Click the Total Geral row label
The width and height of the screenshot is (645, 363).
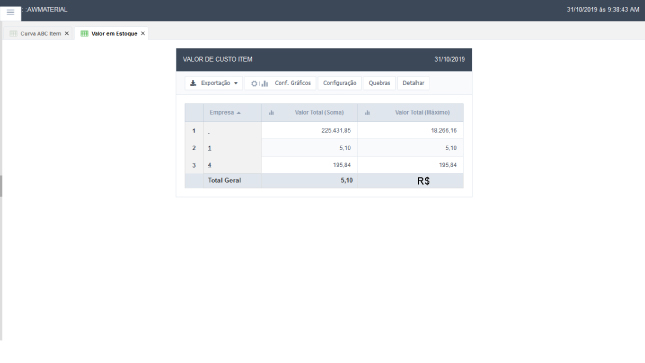224,180
